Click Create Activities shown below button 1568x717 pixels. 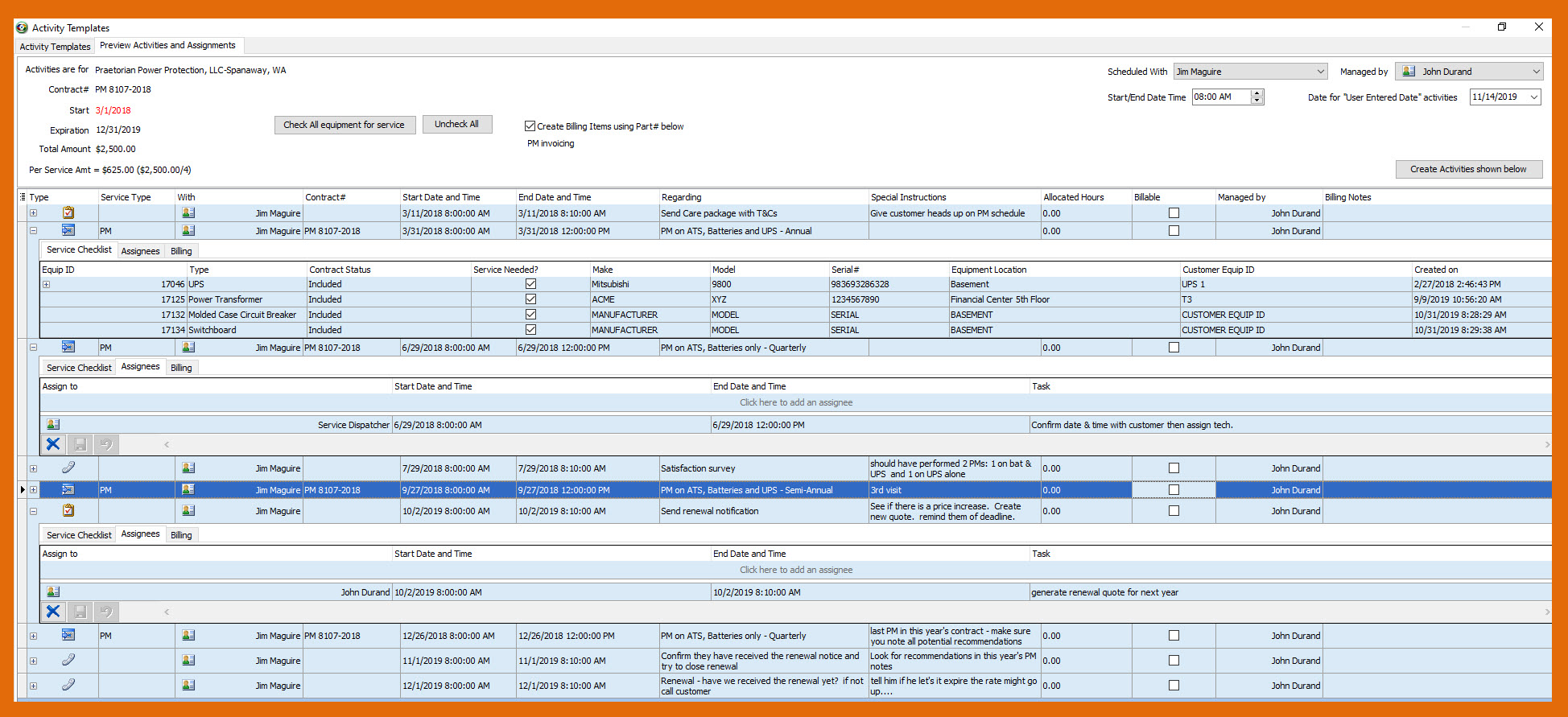pyautogui.click(x=1468, y=169)
